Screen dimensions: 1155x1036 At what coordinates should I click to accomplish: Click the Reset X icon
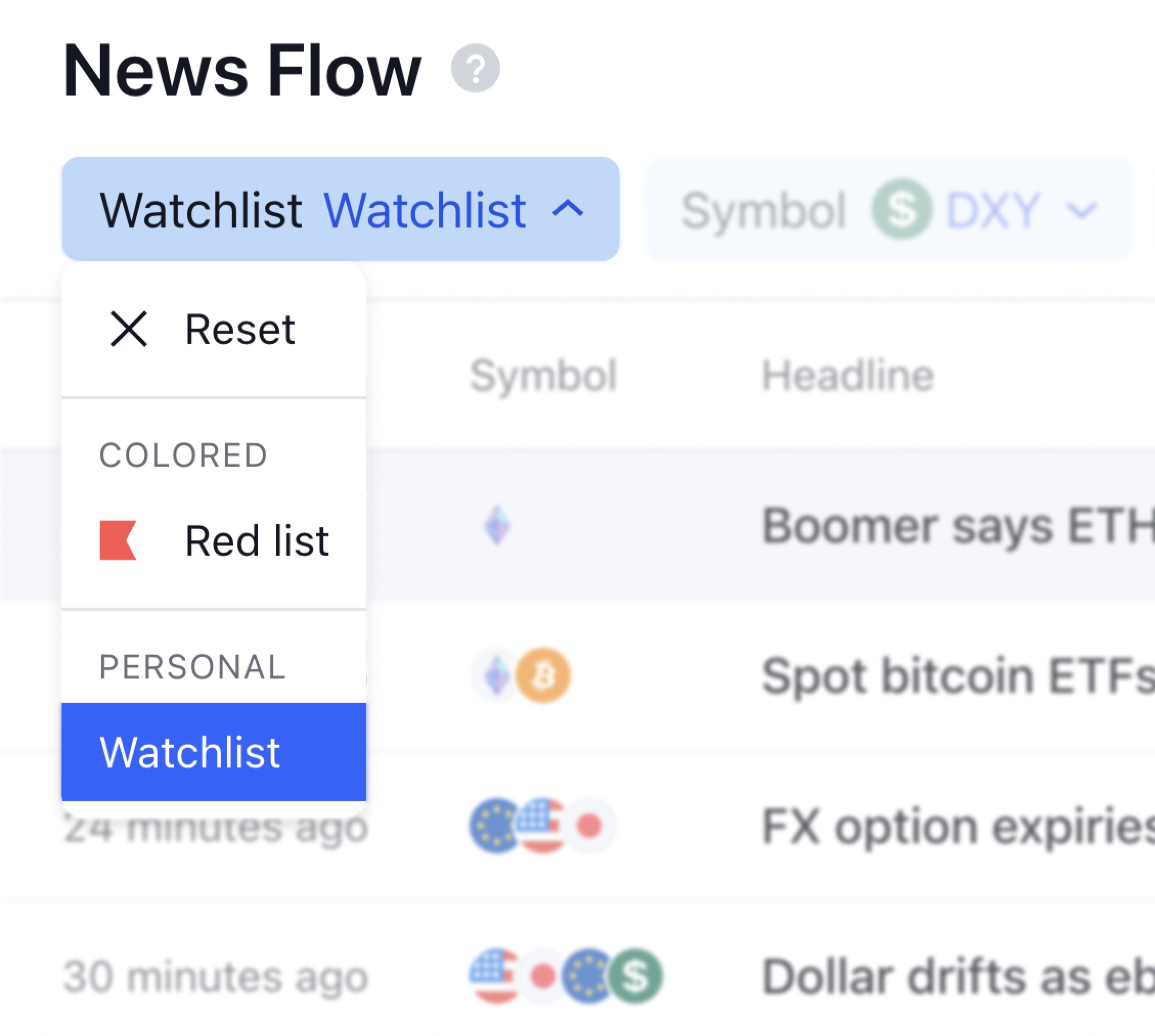point(129,329)
